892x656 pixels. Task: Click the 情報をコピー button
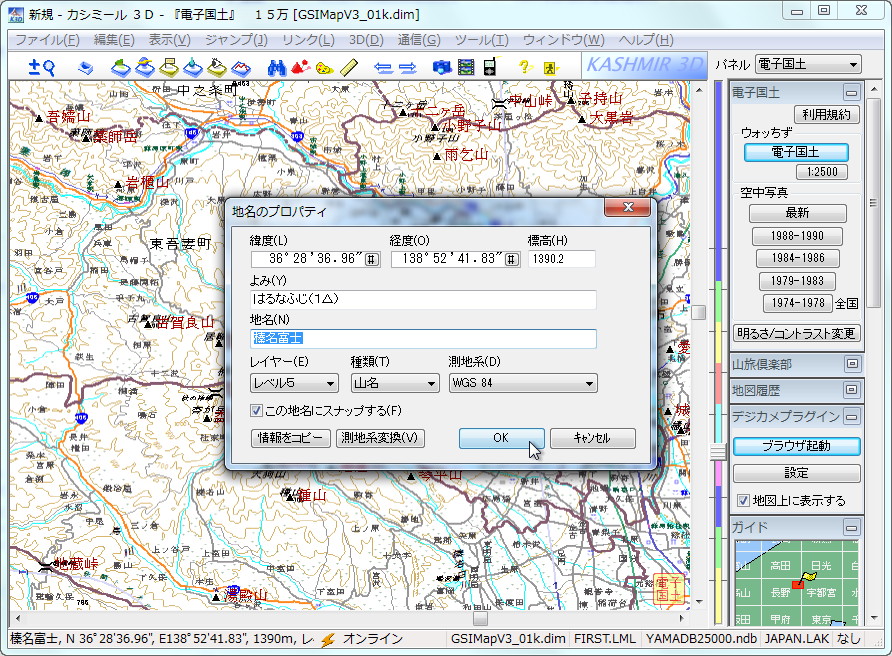click(290, 438)
